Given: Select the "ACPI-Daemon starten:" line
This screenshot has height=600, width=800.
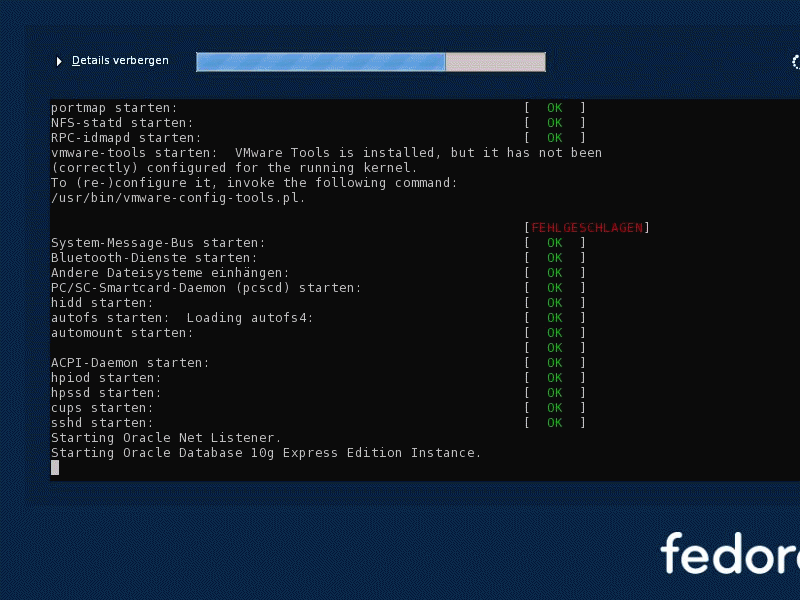Looking at the screenshot, I should coord(130,363).
